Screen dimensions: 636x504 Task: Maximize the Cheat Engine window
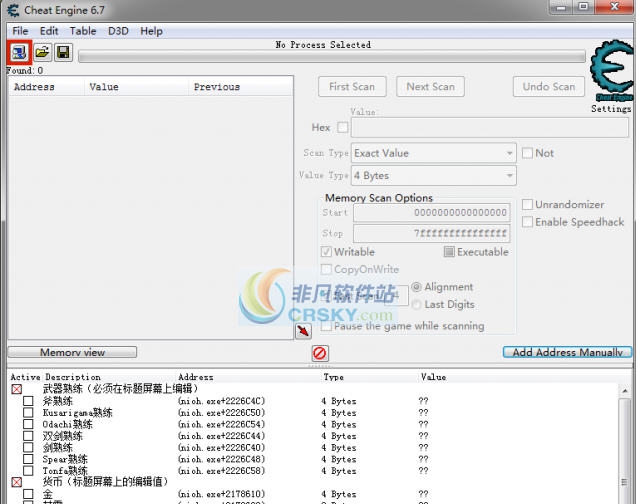coord(584,7)
